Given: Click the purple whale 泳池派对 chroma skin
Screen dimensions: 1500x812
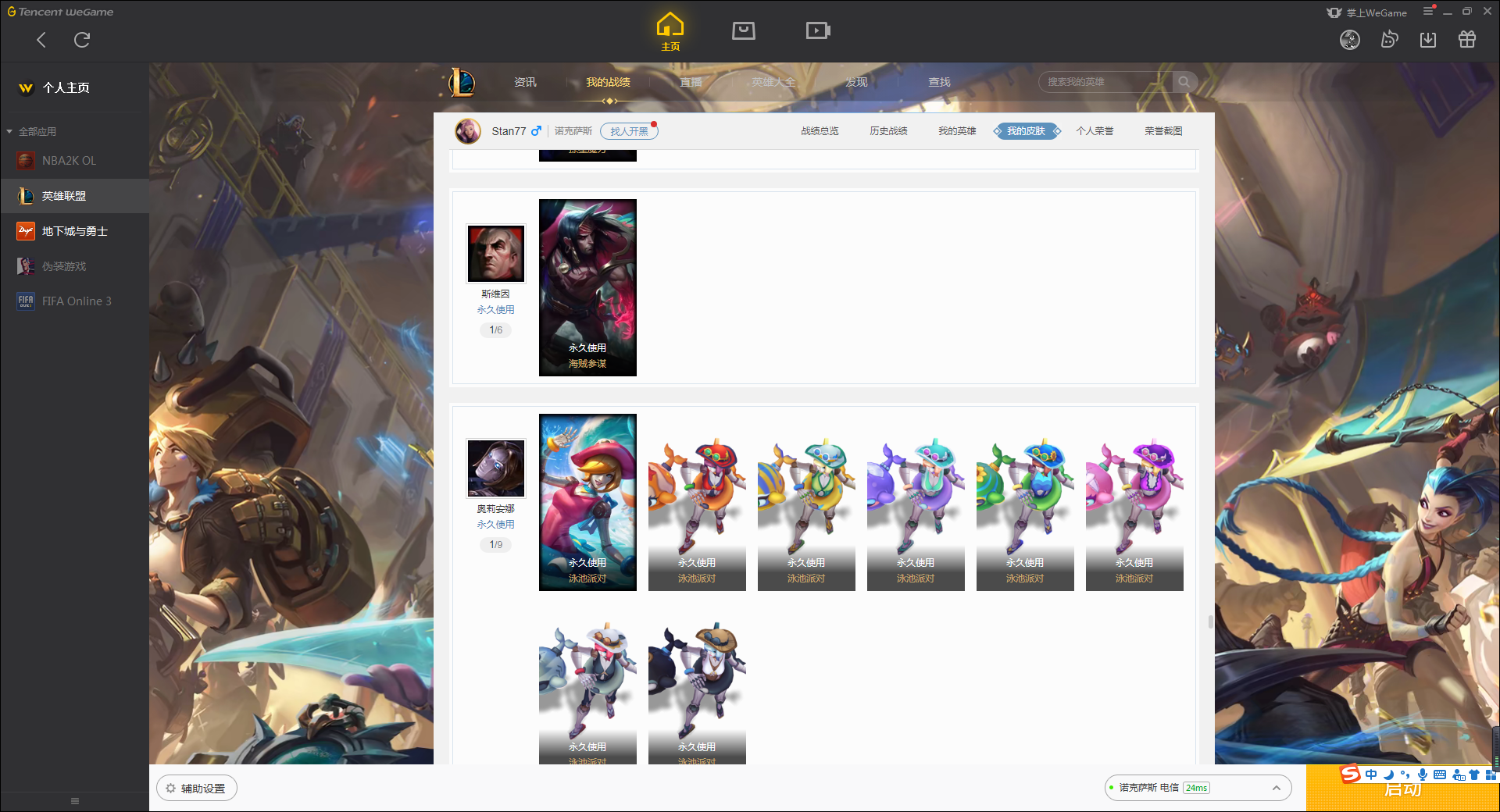Looking at the screenshot, I should click(916, 514).
